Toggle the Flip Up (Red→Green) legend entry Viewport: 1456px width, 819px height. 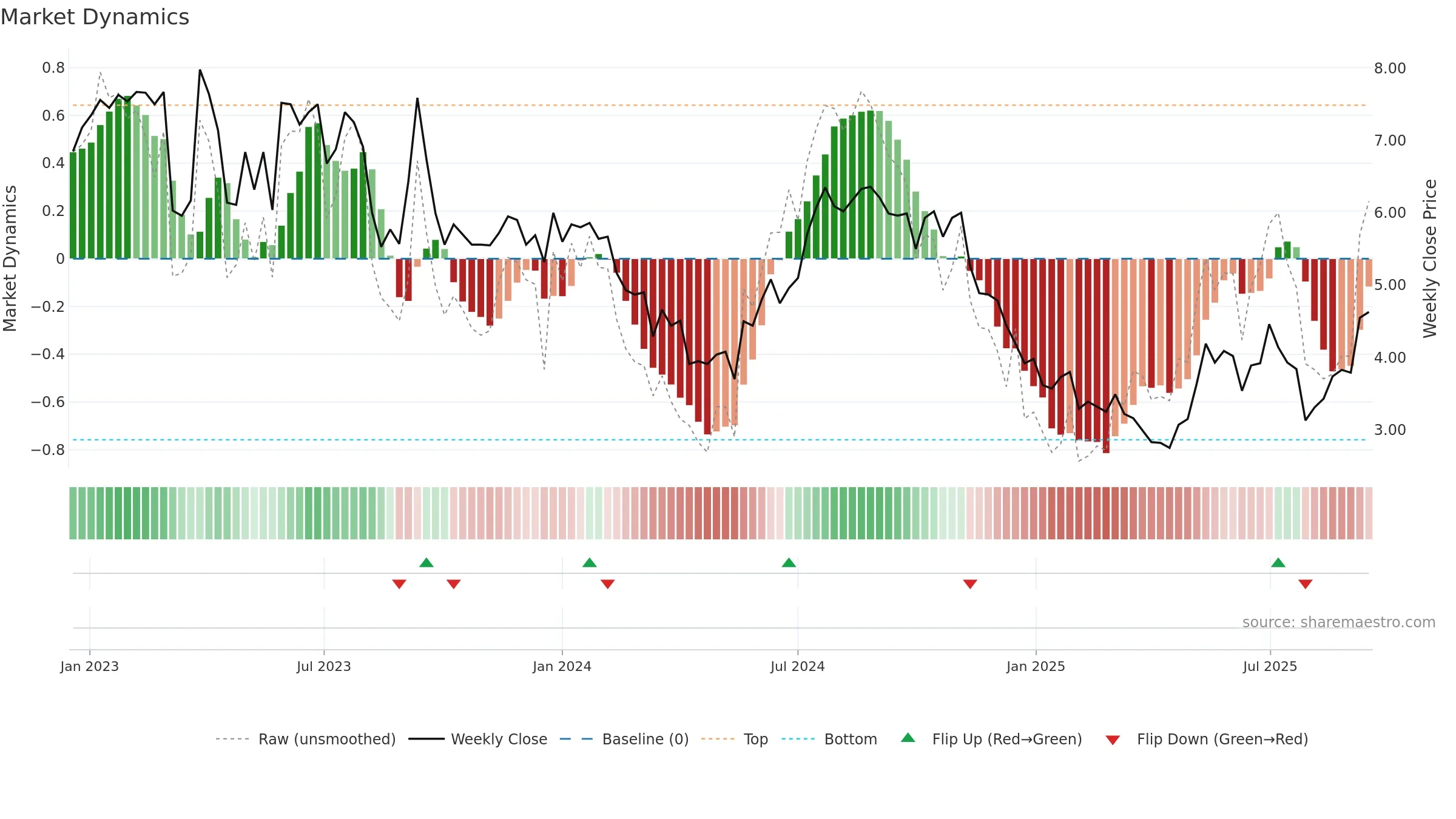coord(991,739)
